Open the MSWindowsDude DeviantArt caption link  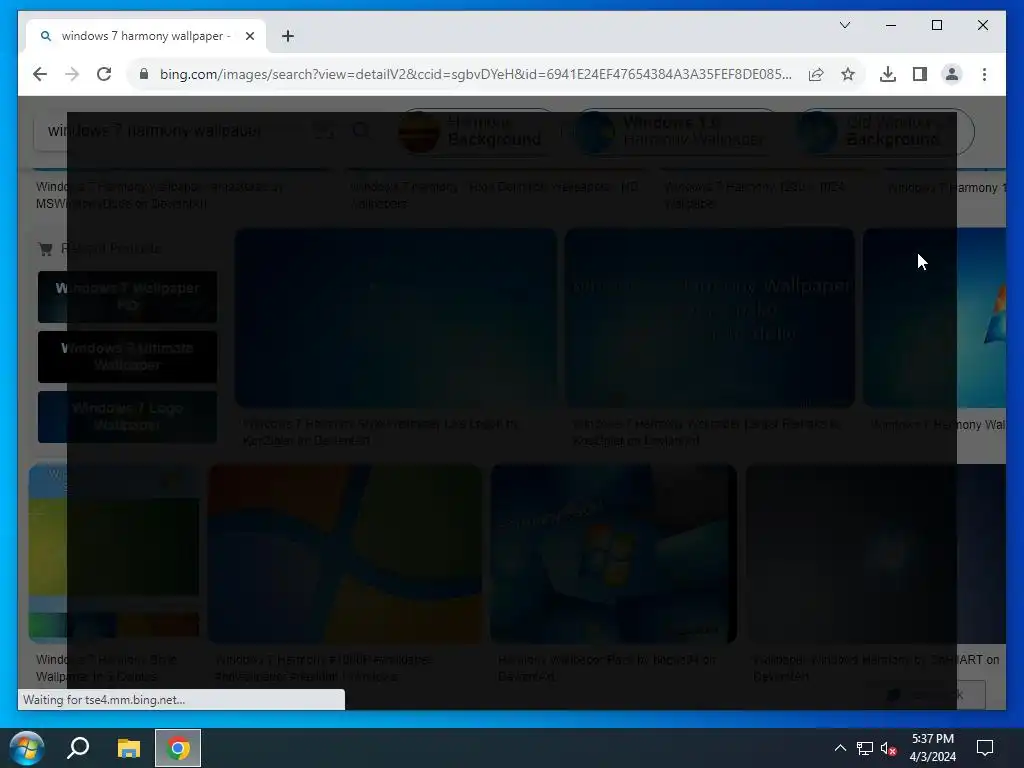click(x=159, y=195)
